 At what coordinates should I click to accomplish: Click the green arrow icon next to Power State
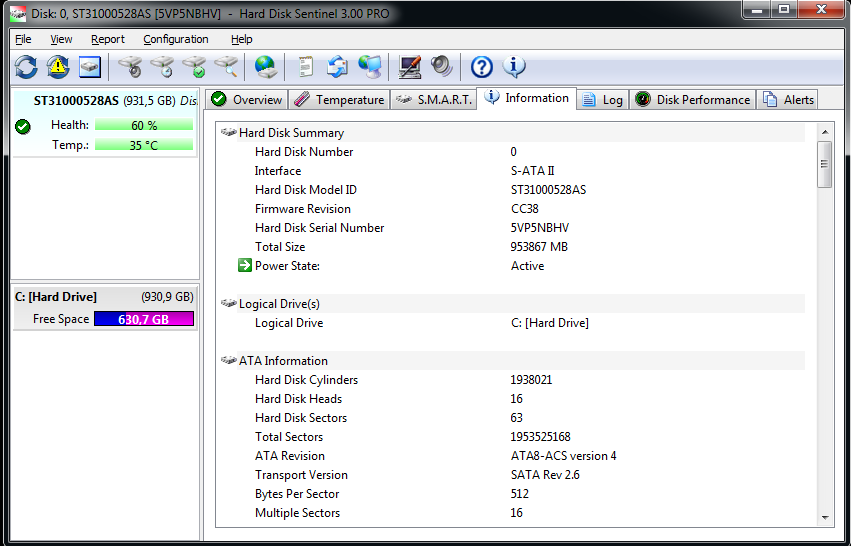245,265
